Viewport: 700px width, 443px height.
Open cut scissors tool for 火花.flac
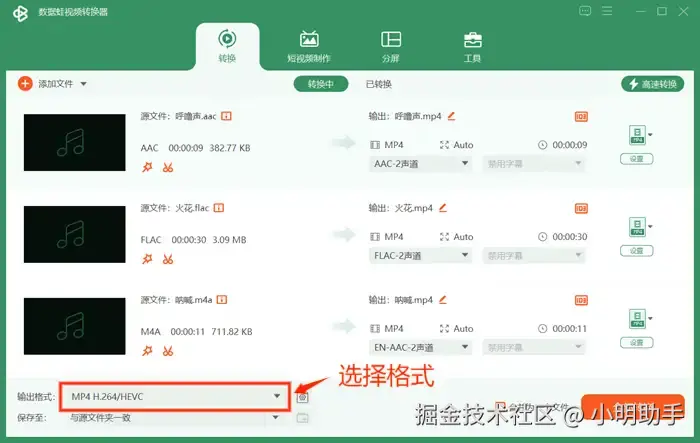tap(168, 259)
